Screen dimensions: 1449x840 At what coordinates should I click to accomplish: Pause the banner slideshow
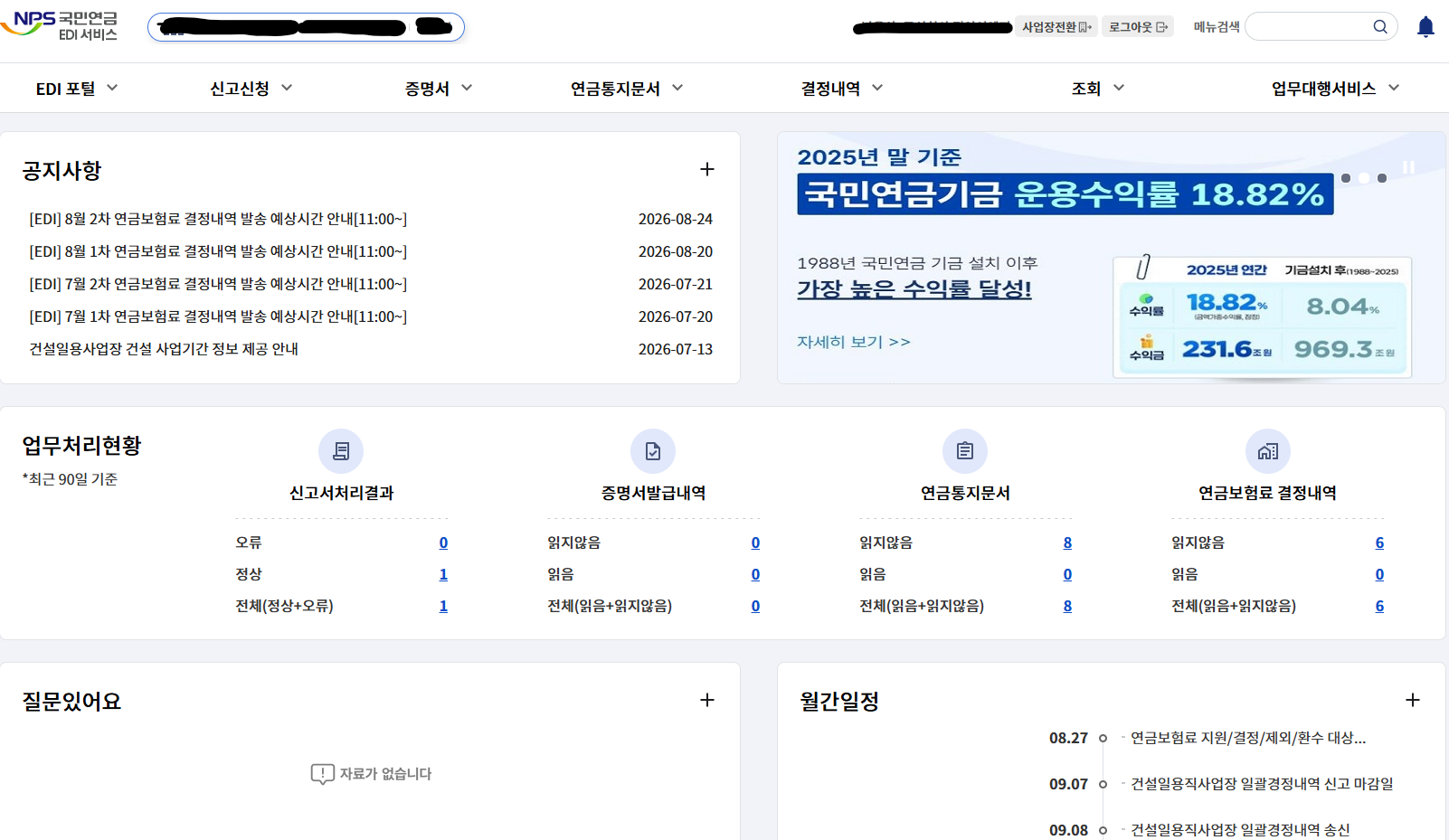pos(1408,167)
